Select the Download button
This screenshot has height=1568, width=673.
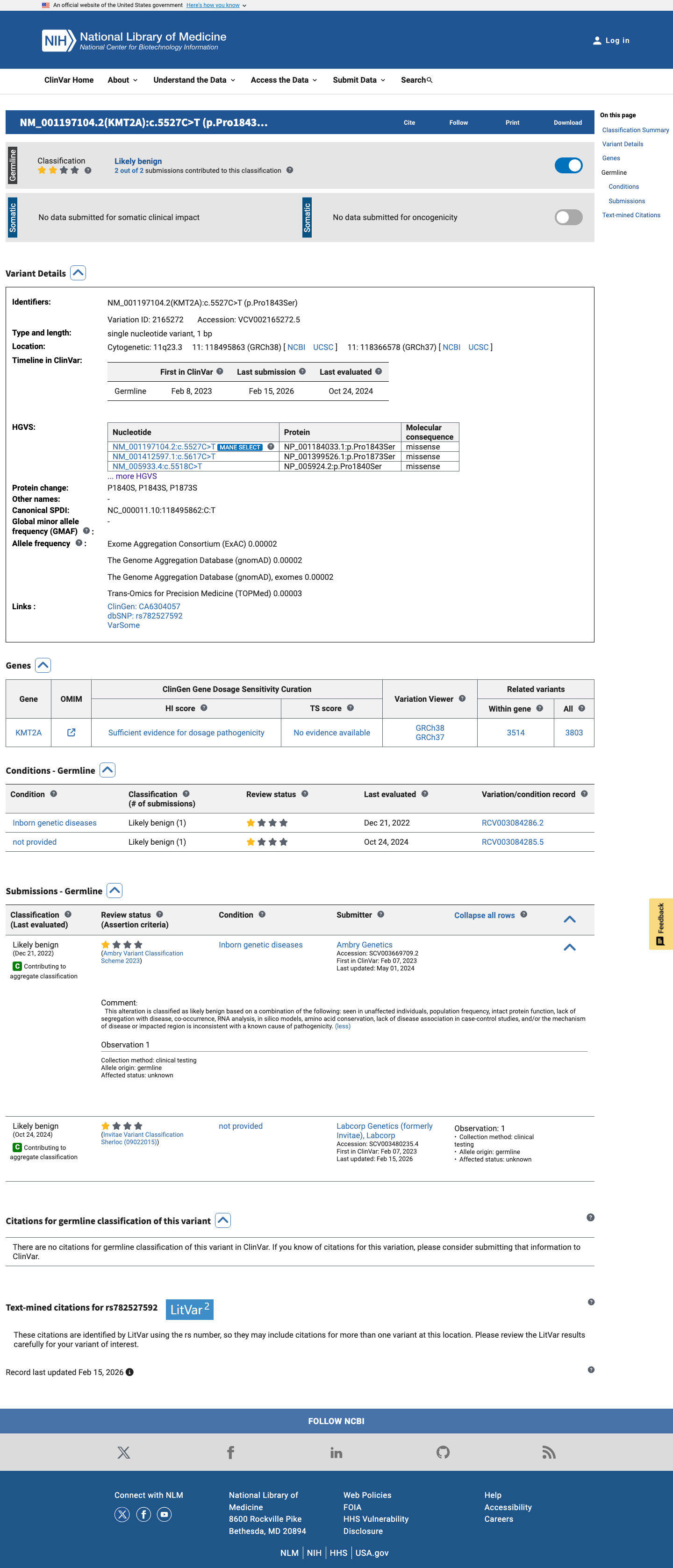tap(568, 122)
